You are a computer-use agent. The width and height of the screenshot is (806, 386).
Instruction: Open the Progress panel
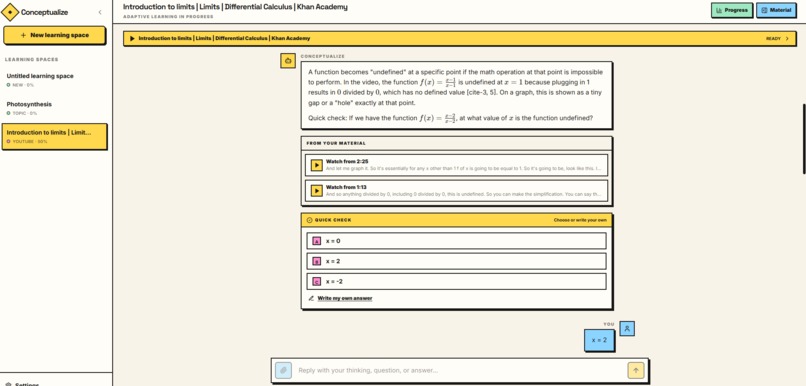pyautogui.click(x=732, y=10)
